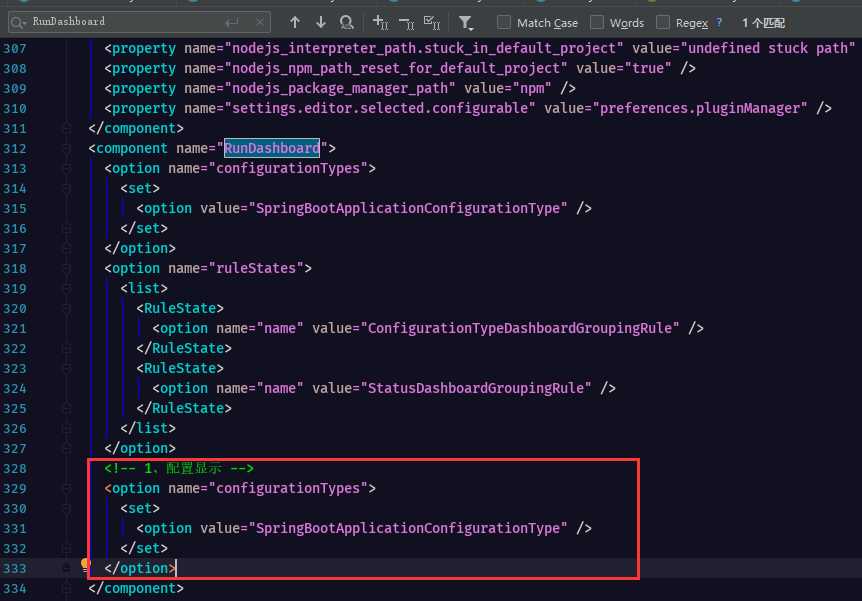Click the yellow light bulb intention icon
Image resolution: width=862 pixels, height=601 pixels.
click(x=85, y=564)
